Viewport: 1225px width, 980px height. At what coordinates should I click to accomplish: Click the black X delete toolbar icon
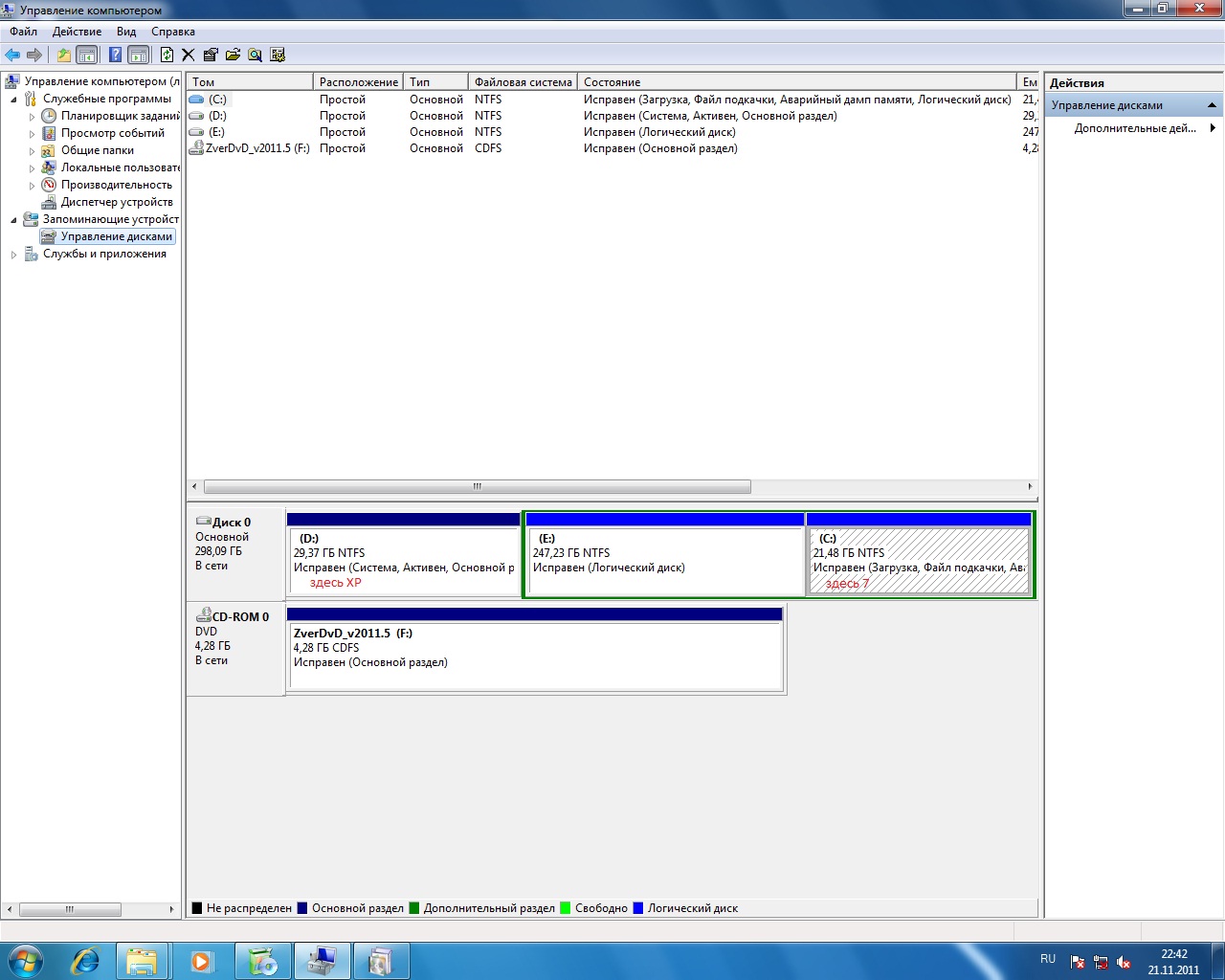point(188,55)
